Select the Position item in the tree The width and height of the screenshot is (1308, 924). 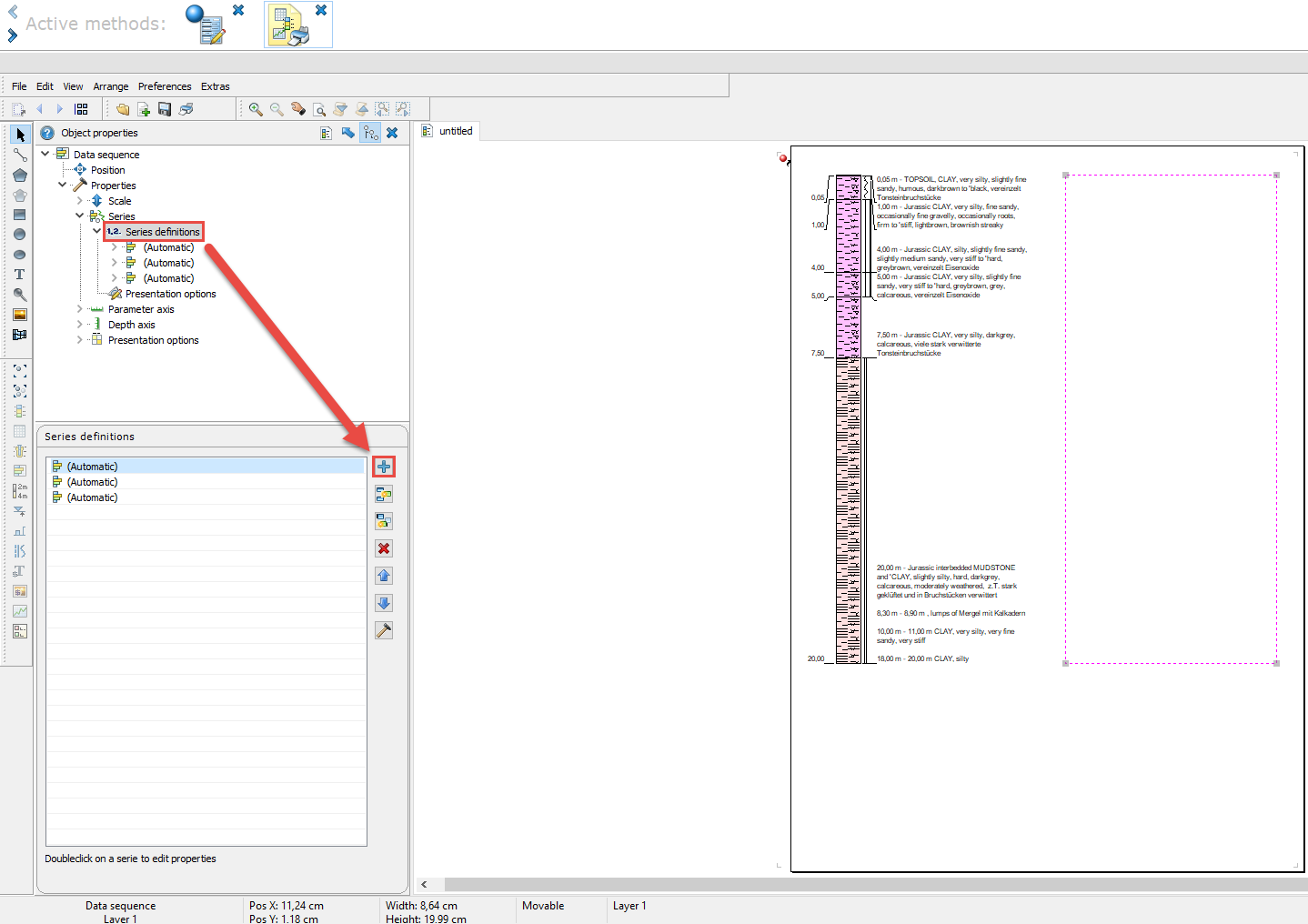108,170
